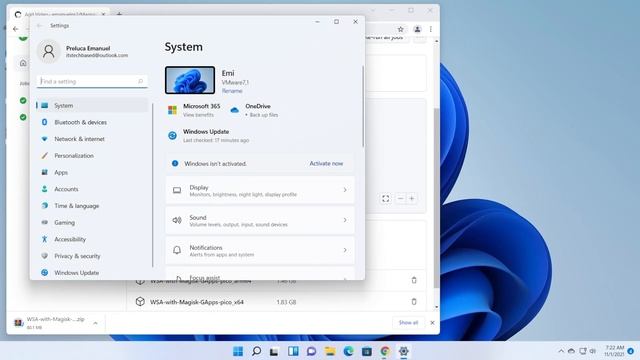Click the user avatar icon in Settings
640x360 pixels.
pyautogui.click(x=49, y=51)
